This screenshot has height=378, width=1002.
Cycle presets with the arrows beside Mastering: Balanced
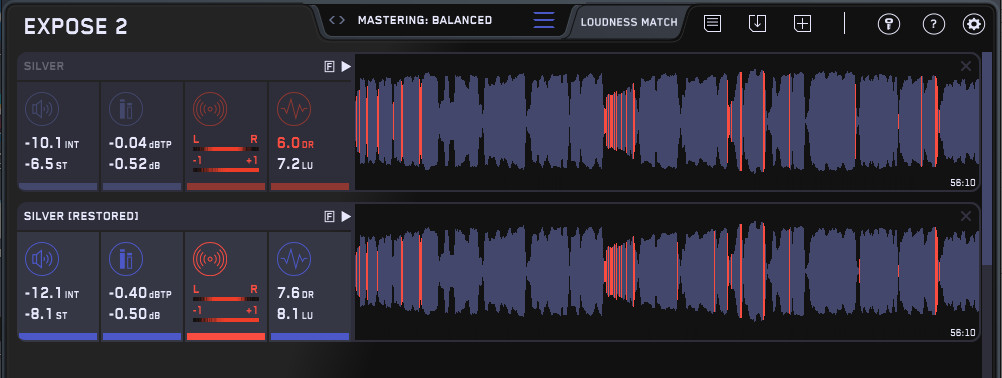pyautogui.click(x=337, y=20)
